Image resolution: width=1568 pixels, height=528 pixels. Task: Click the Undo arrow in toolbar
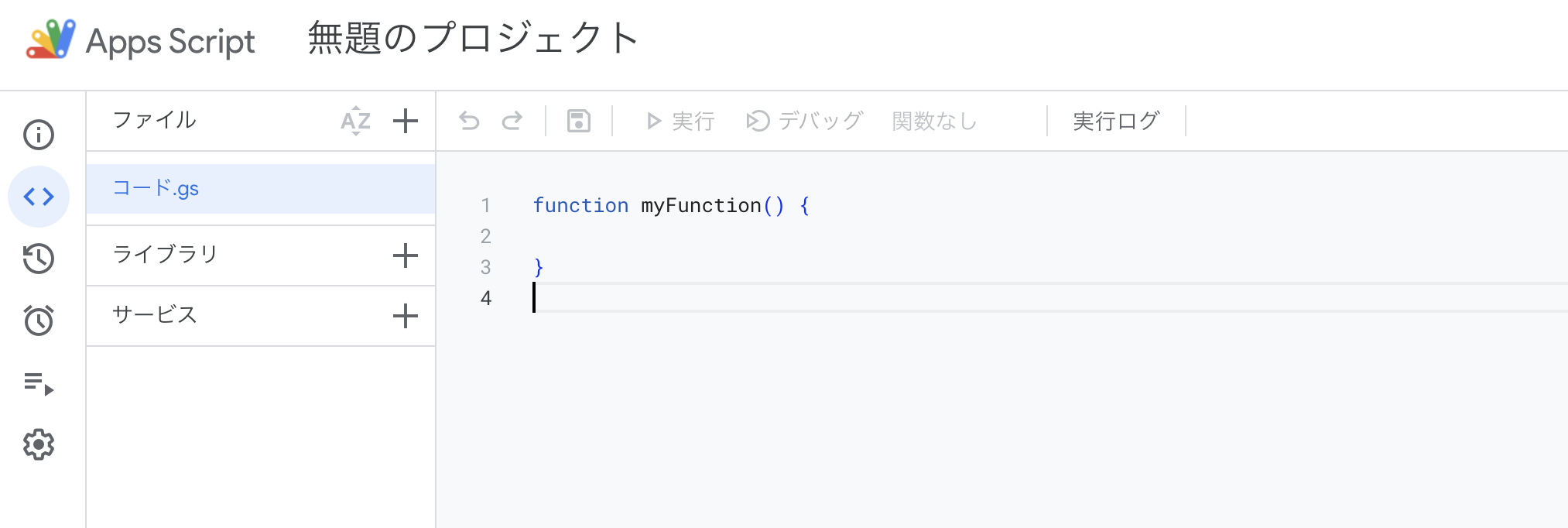(x=469, y=121)
